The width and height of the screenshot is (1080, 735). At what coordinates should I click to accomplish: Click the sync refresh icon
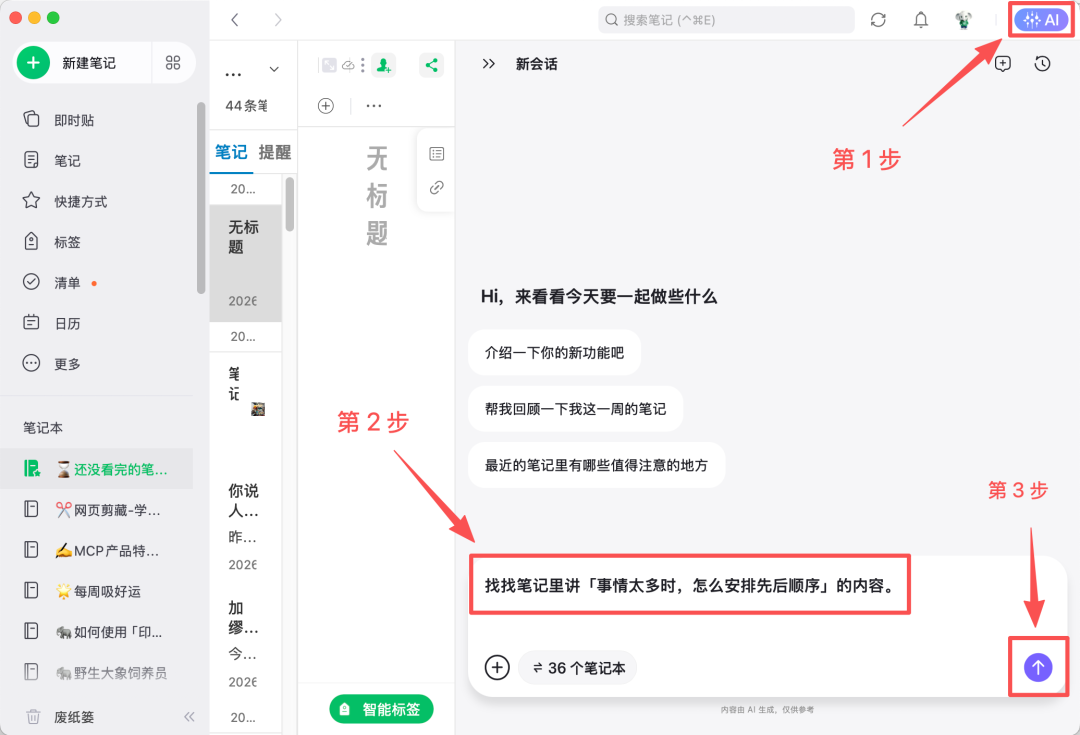878,20
